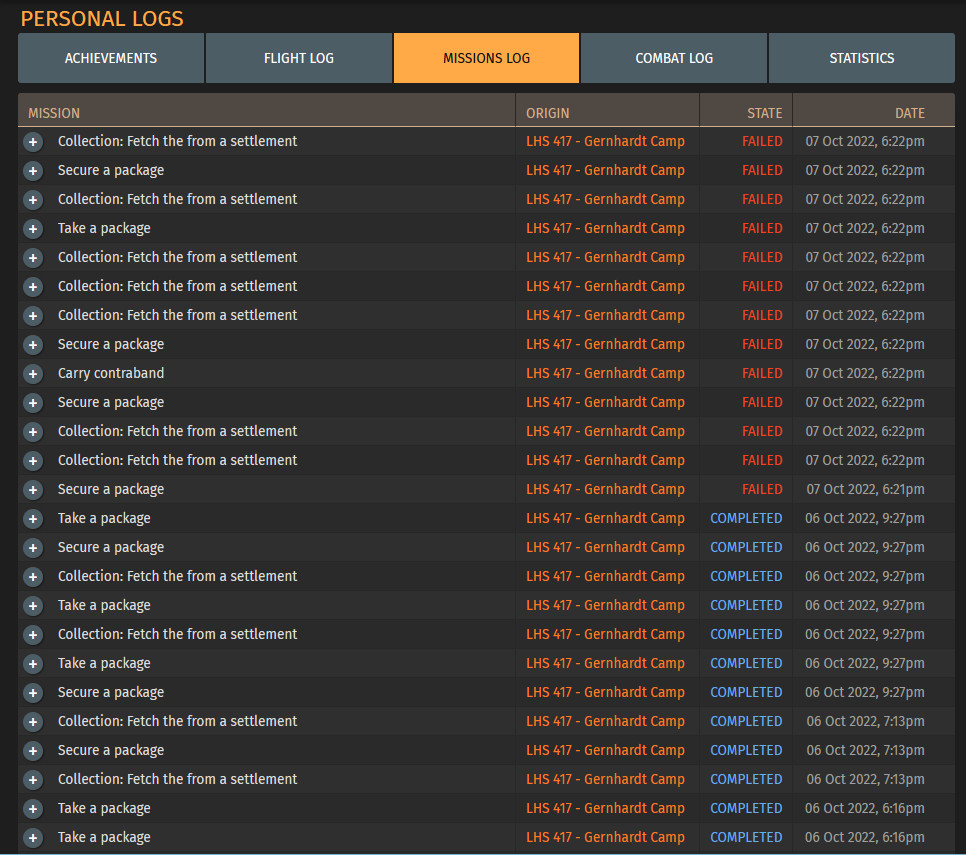Click COMPLETED state of 7:13pm Secure a package
The width and height of the screenshot is (966, 855).
[x=746, y=750]
